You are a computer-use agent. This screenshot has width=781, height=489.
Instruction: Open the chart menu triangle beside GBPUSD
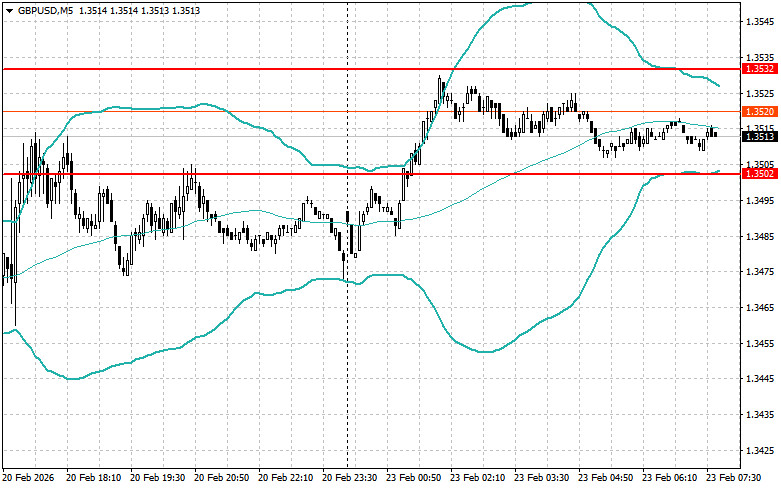(x=9, y=10)
